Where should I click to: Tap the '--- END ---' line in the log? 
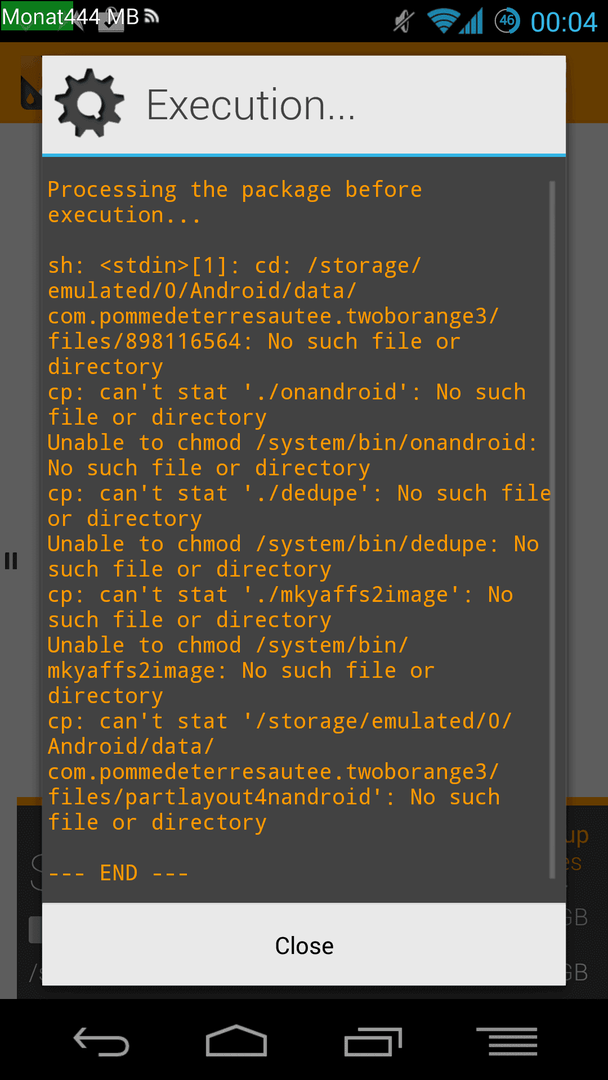pyautogui.click(x=118, y=873)
